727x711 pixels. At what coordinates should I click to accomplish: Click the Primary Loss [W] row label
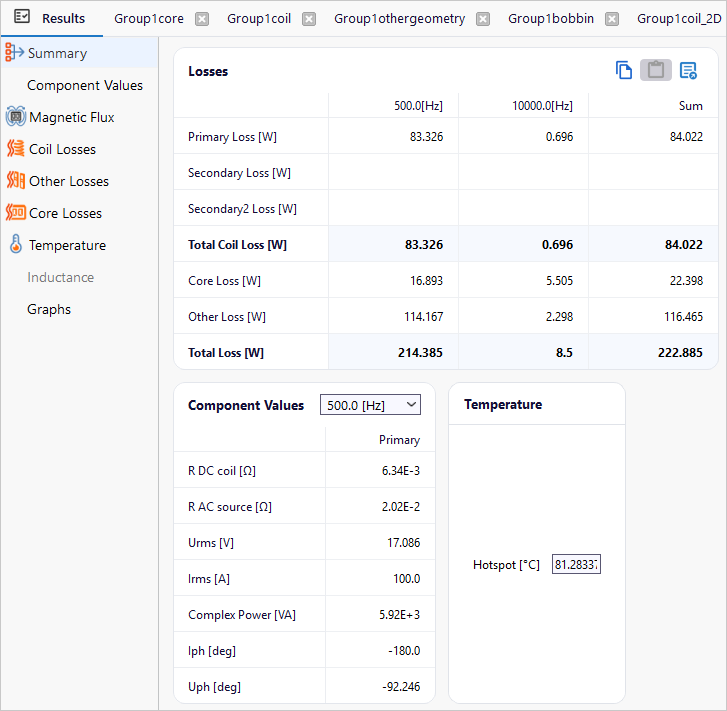click(232, 137)
